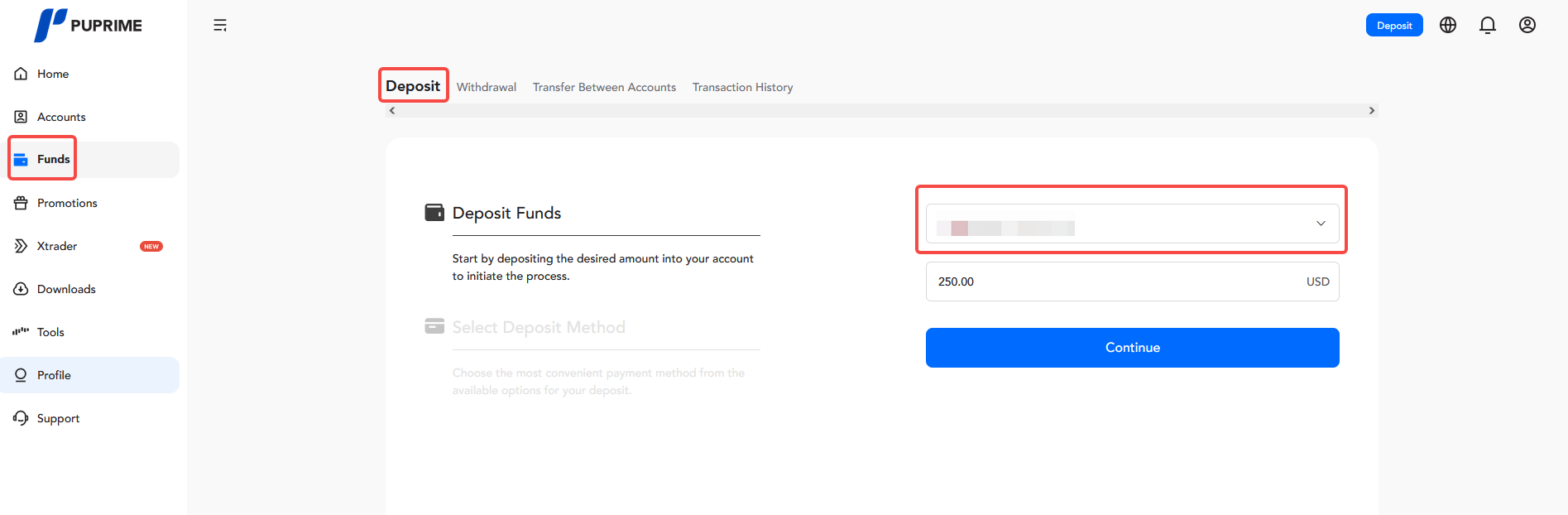Click the top-right Deposit button
The image size is (1568, 515).
tap(1394, 26)
